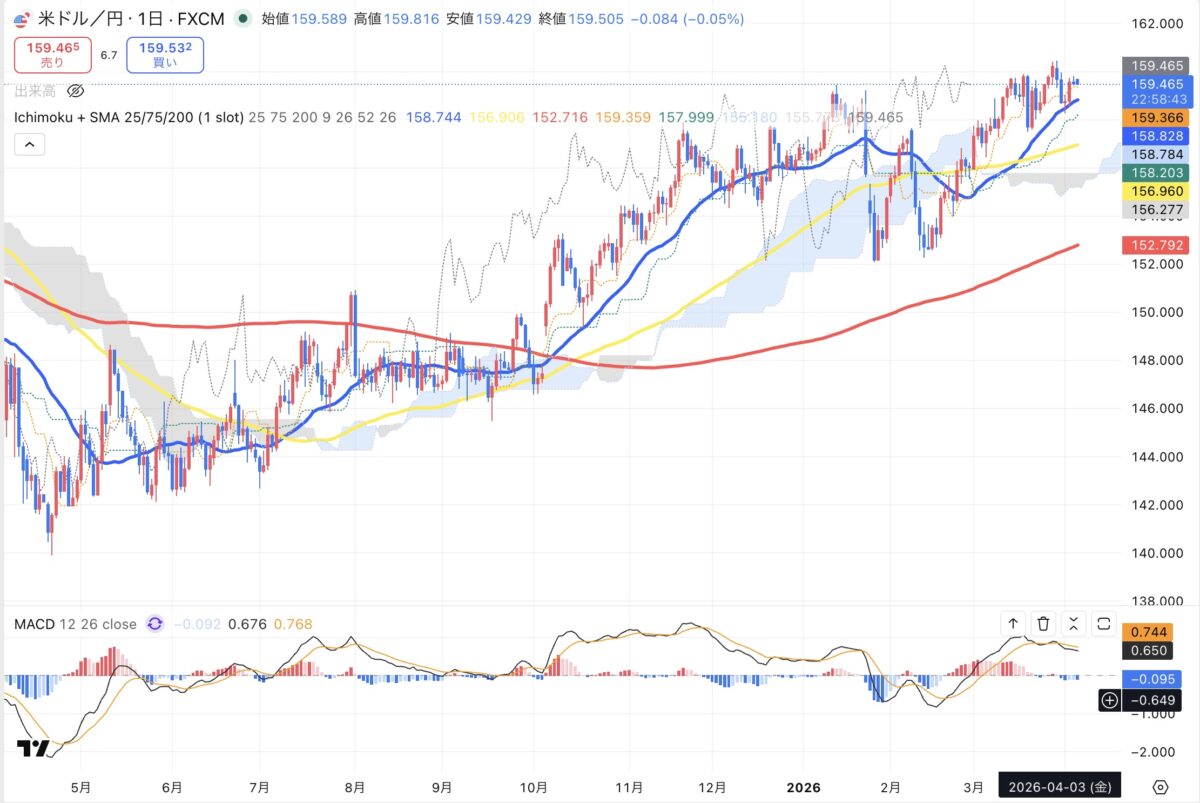1200x803 pixels.
Task: Toggle visibility of 出来高 volume indicator
Action: (x=75, y=91)
